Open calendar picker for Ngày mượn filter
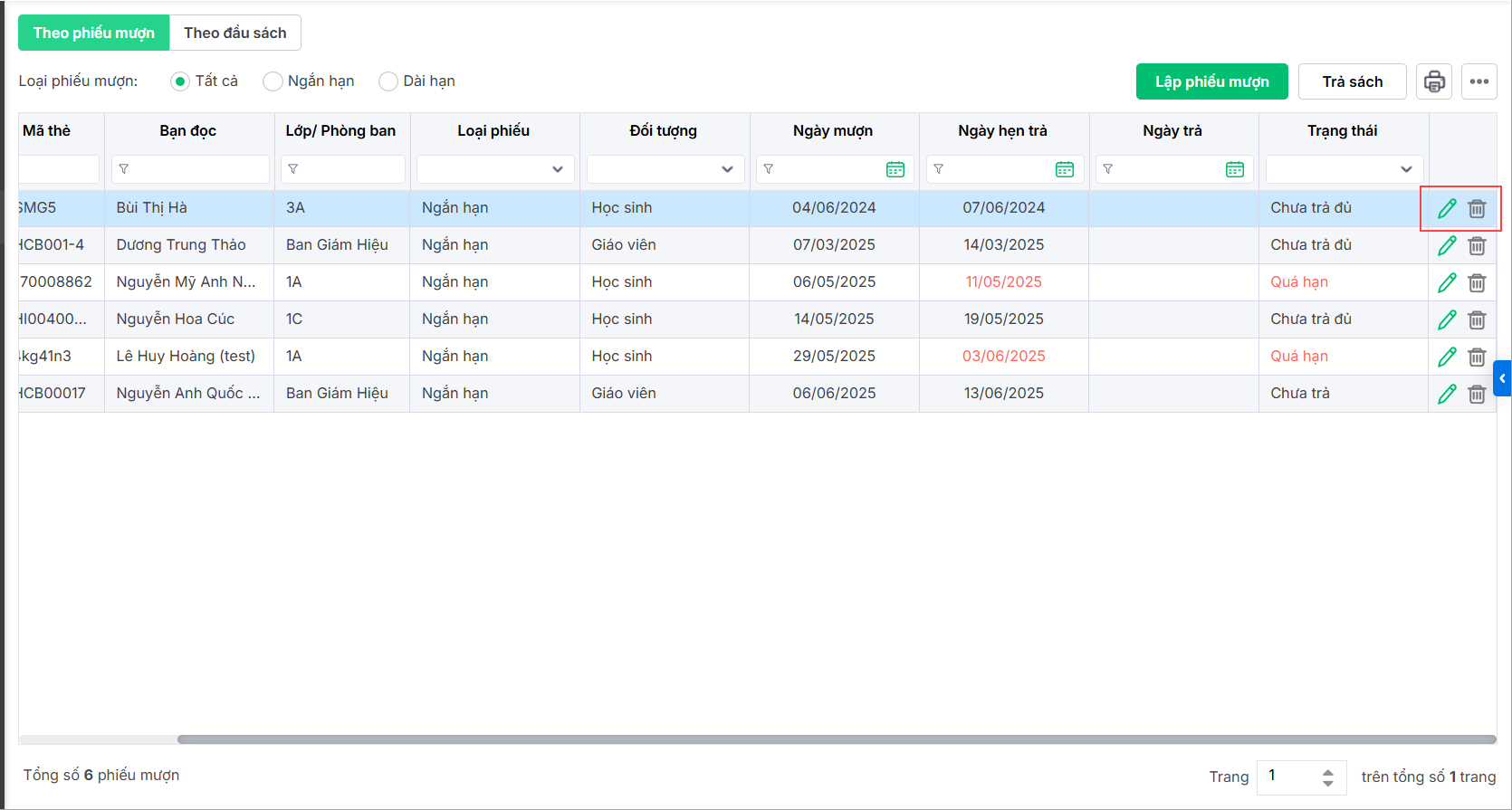The height and width of the screenshot is (810, 1512). (895, 169)
